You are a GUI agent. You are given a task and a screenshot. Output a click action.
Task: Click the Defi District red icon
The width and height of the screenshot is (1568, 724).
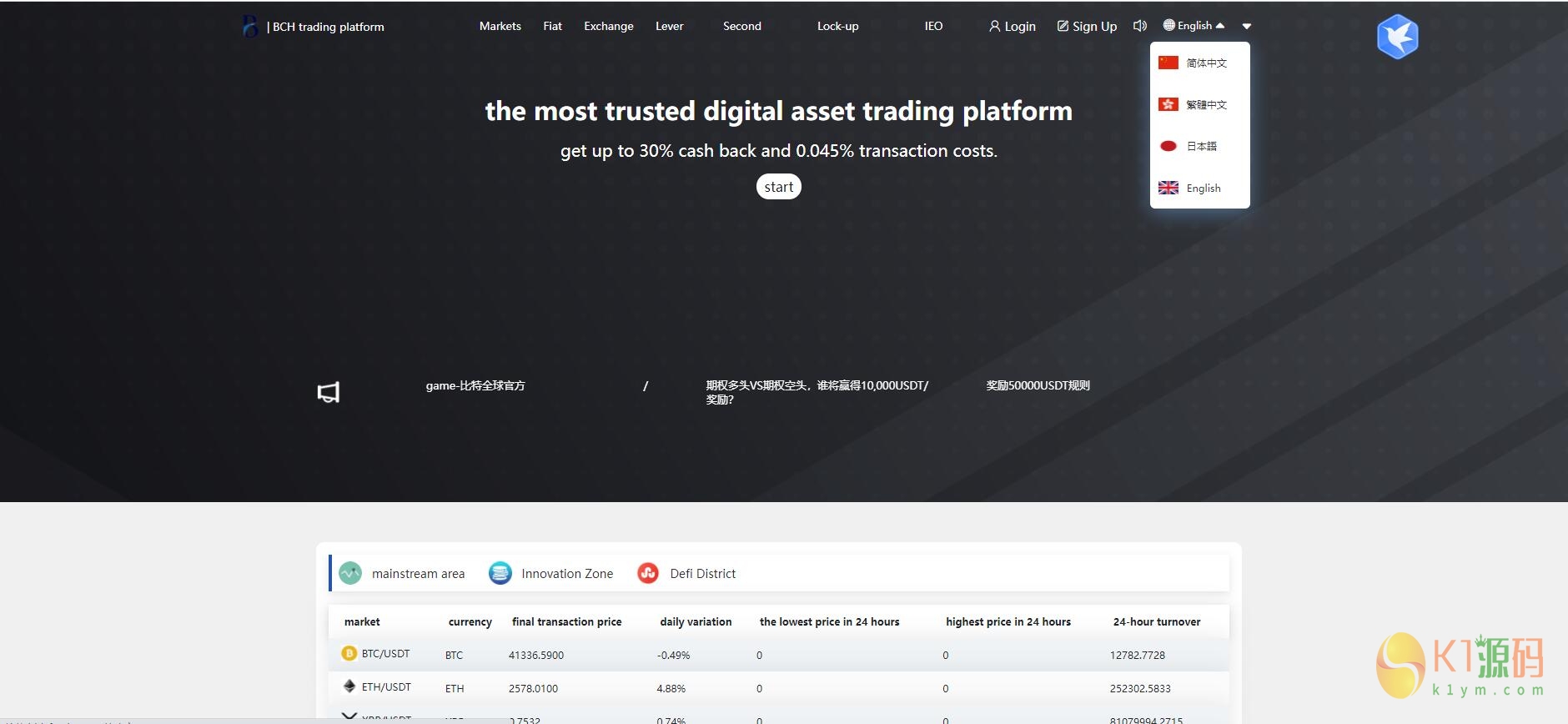point(648,573)
